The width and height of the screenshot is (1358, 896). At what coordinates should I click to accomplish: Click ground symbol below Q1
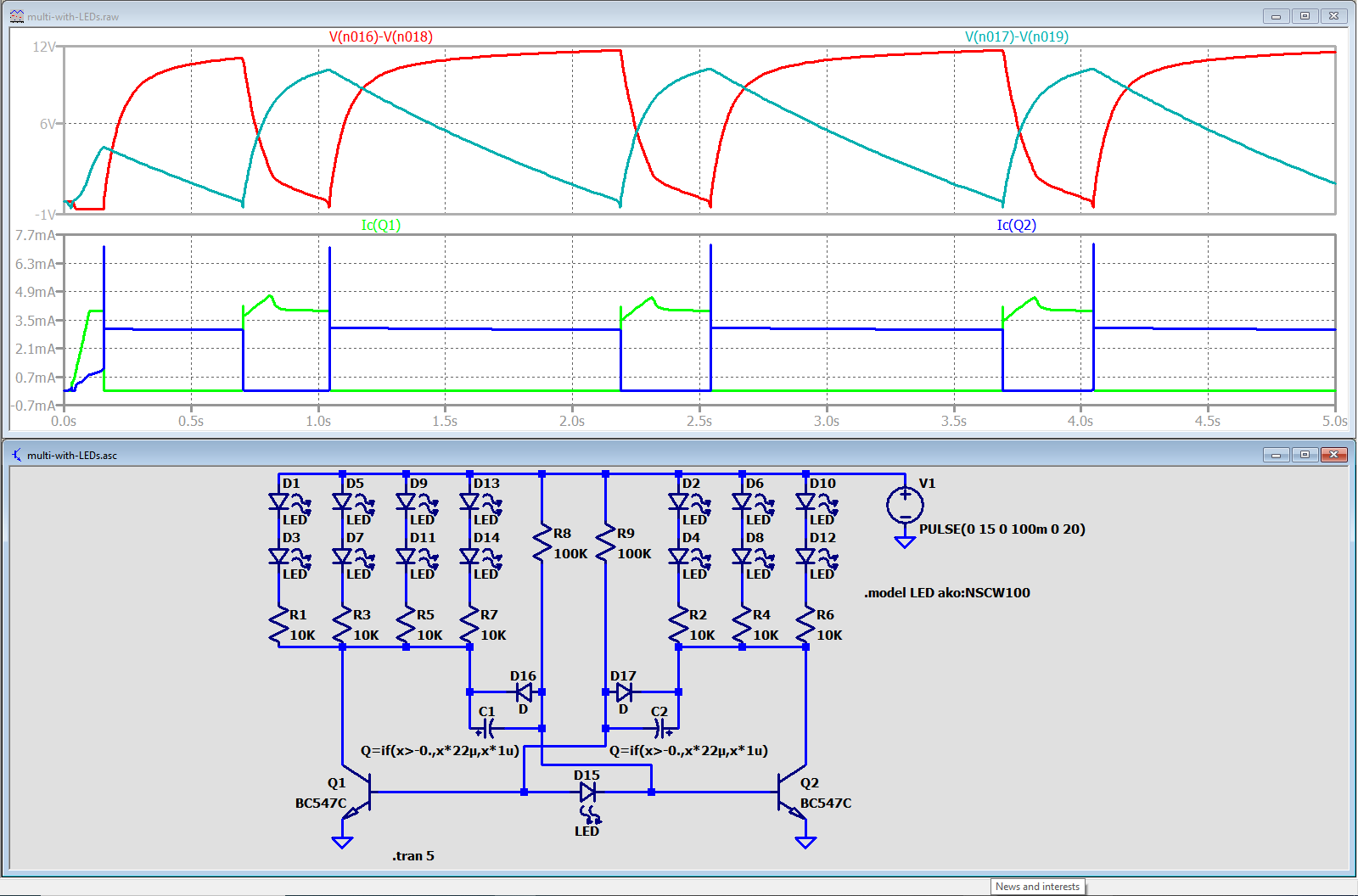[343, 843]
